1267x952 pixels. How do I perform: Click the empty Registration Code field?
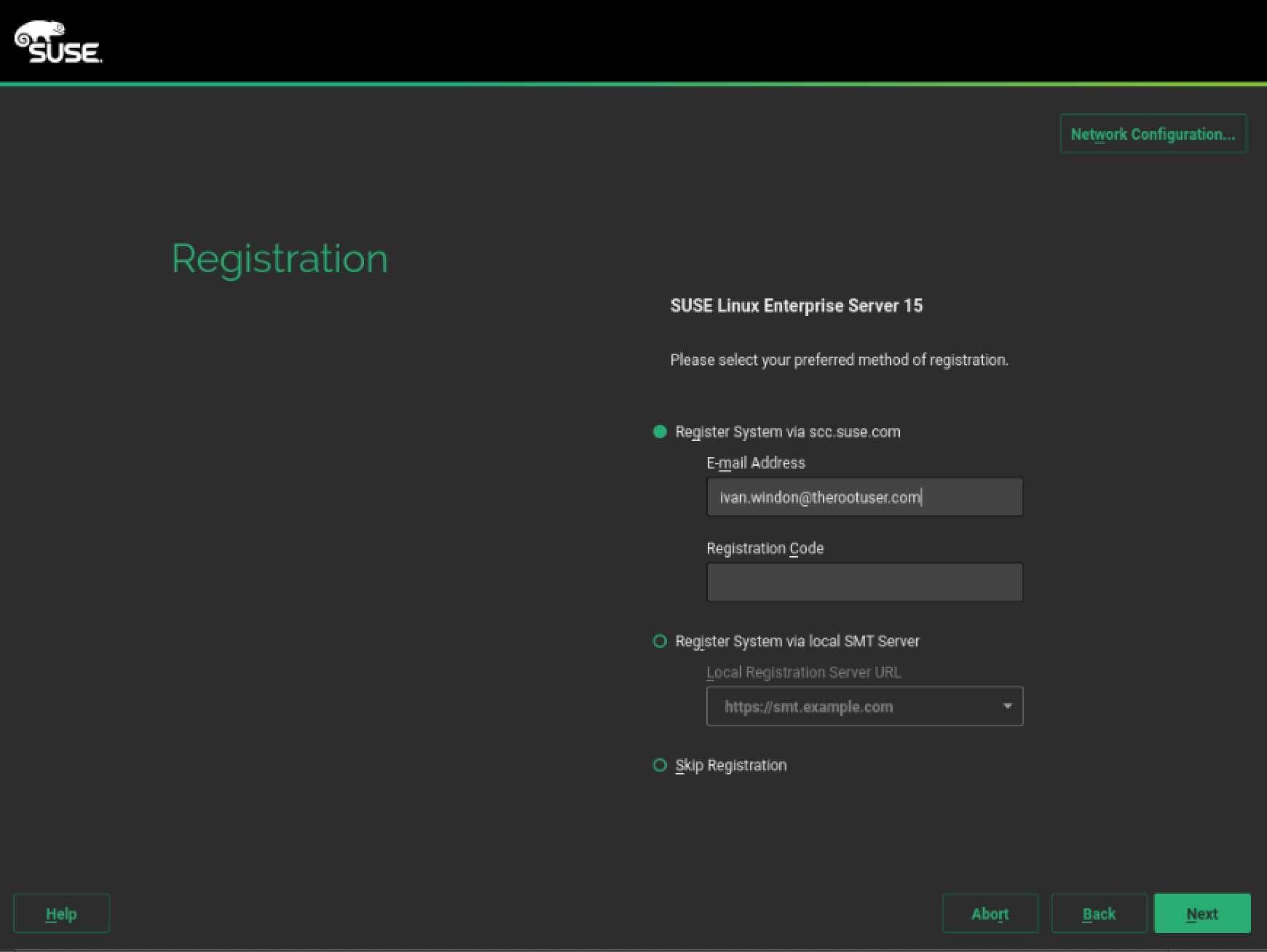(864, 582)
